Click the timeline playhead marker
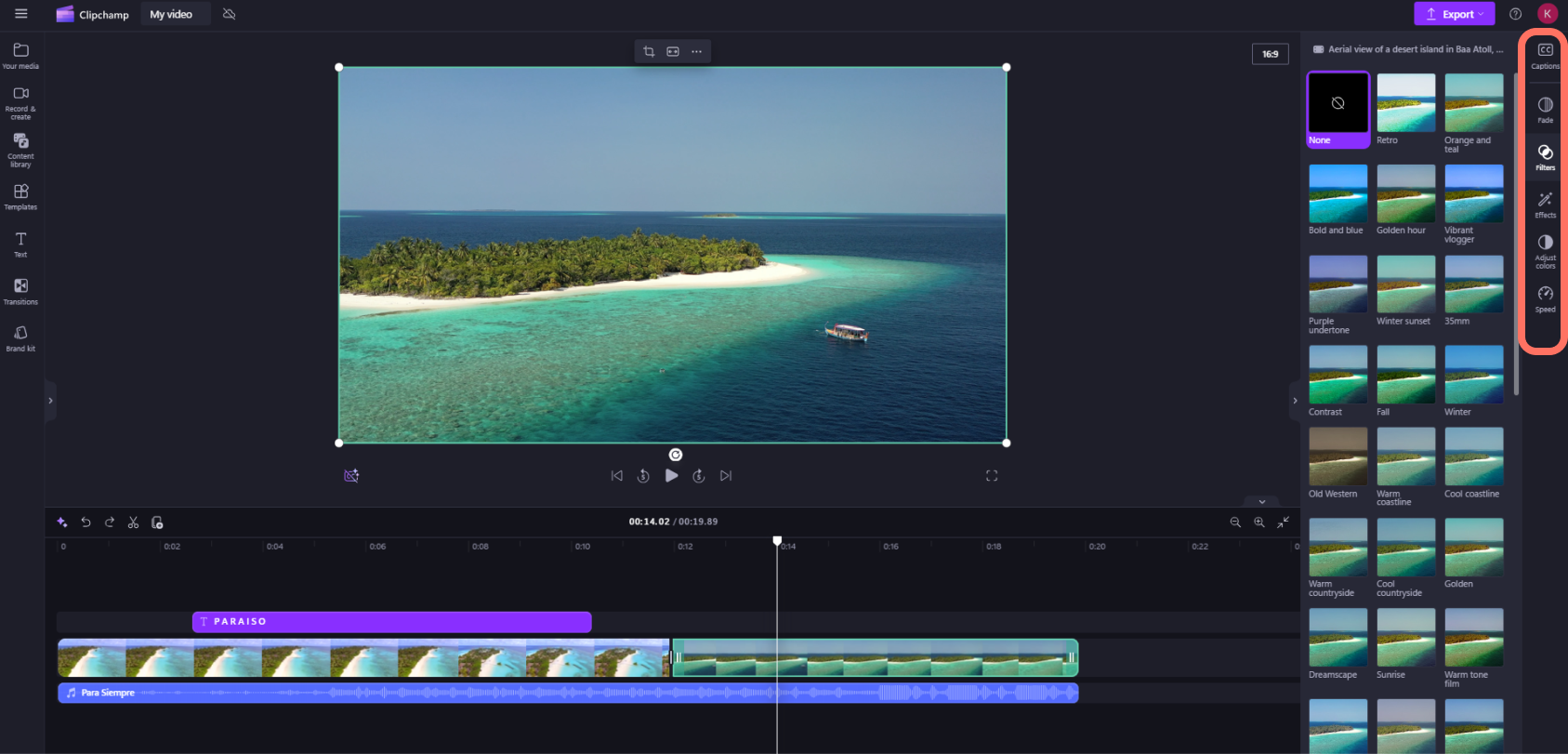Image resolution: width=1568 pixels, height=754 pixels. 777,541
